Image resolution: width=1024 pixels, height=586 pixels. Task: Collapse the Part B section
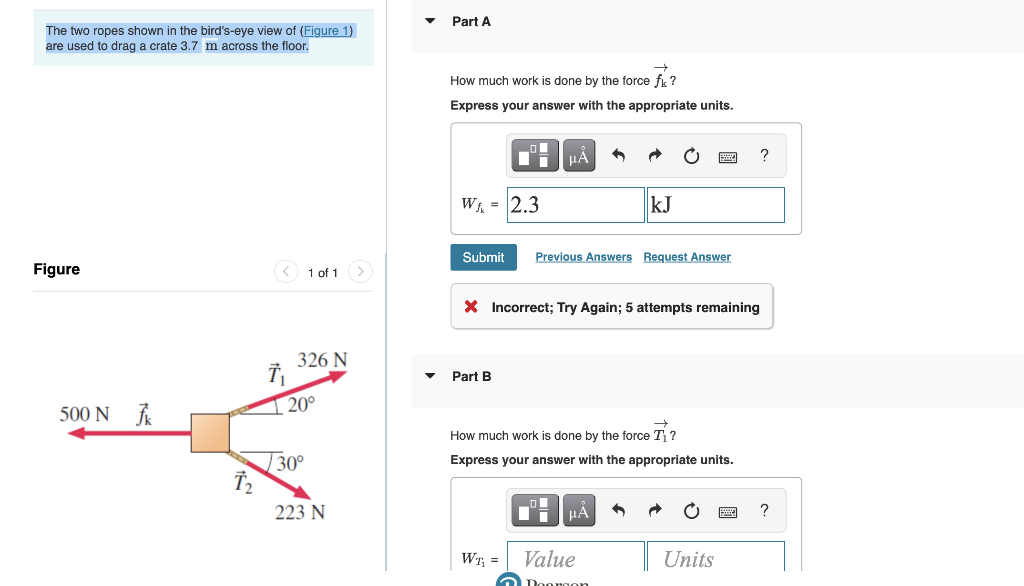pos(430,376)
